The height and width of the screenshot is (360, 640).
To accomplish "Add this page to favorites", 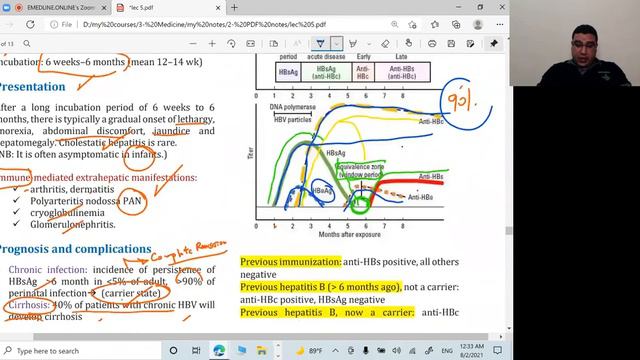I will point(413,24).
